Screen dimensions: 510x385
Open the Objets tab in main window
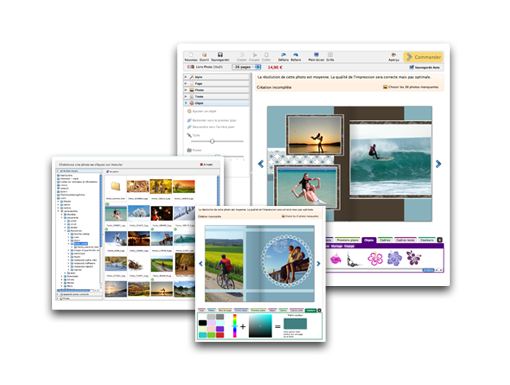[369, 240]
